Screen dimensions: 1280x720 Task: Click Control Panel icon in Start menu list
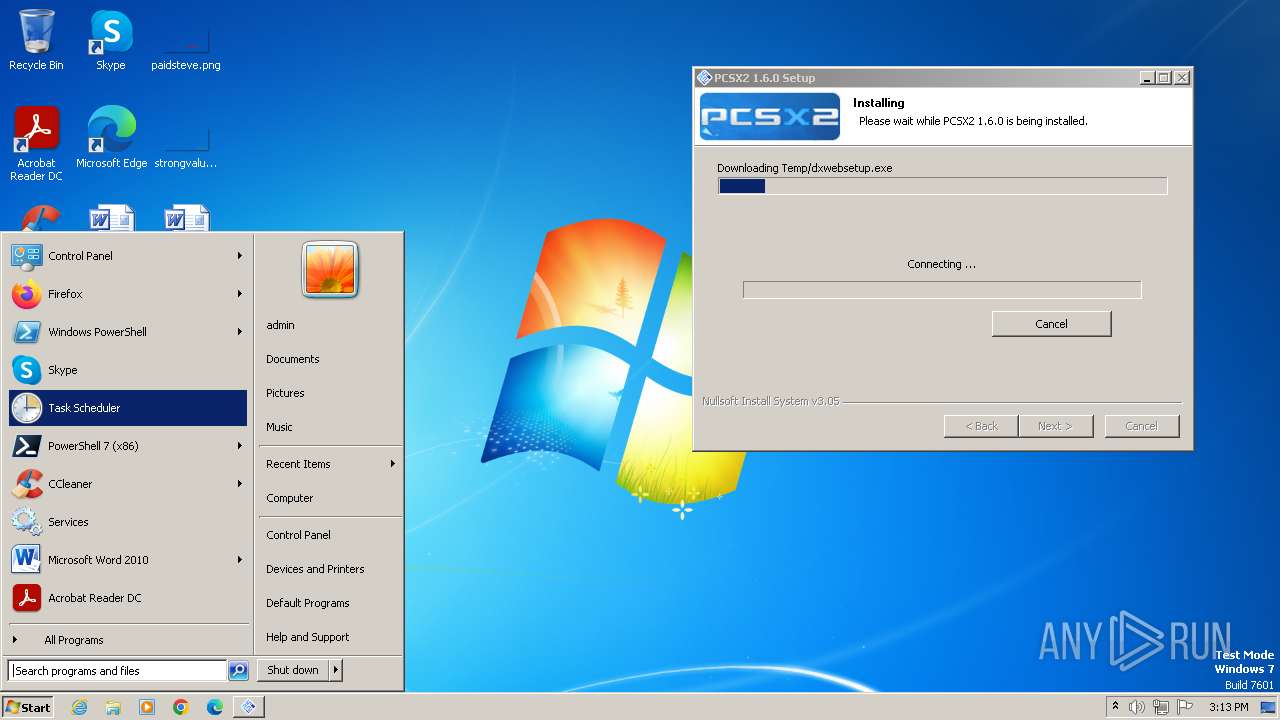tap(26, 256)
